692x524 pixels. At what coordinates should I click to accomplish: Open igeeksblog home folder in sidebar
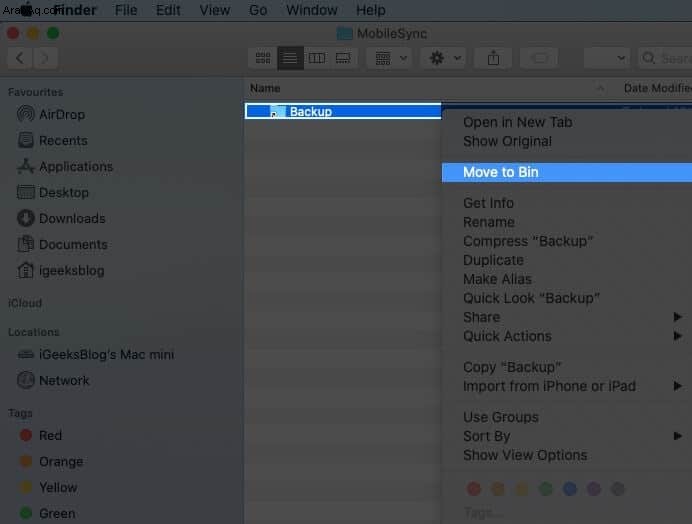(60, 271)
